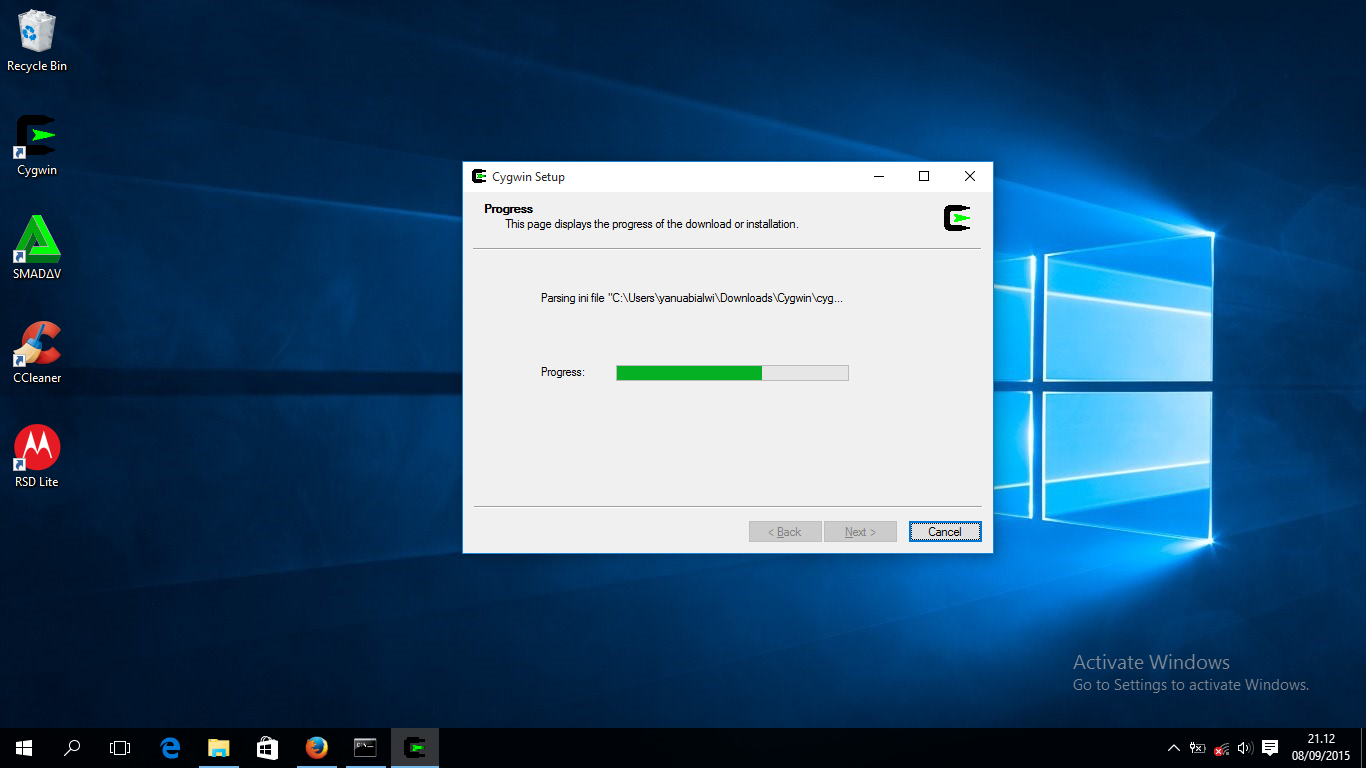Click the Cancel button in Cygwin Setup

(x=945, y=532)
